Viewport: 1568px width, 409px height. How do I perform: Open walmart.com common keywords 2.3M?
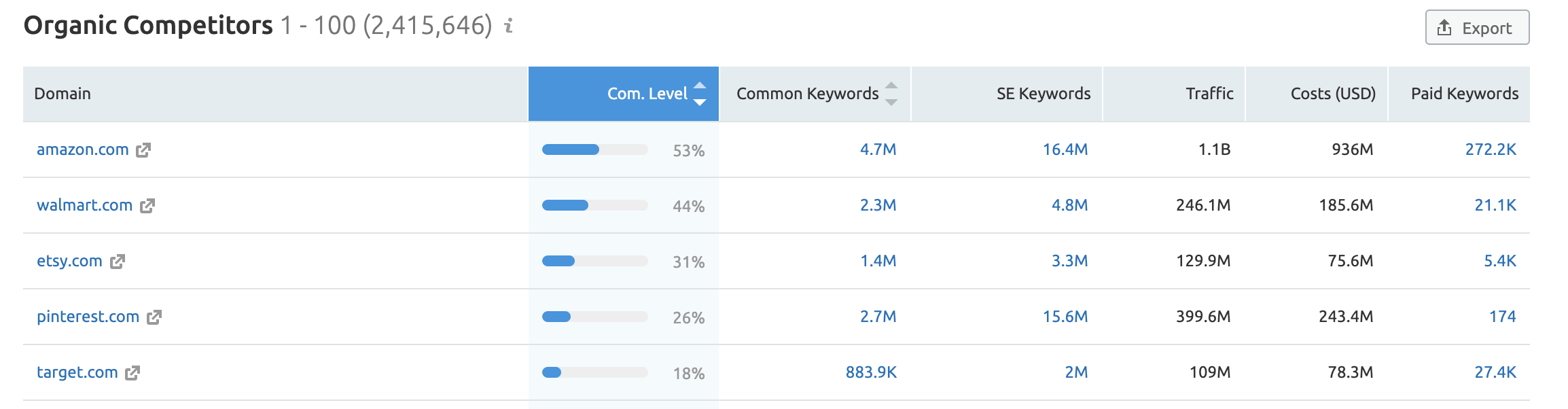(878, 205)
